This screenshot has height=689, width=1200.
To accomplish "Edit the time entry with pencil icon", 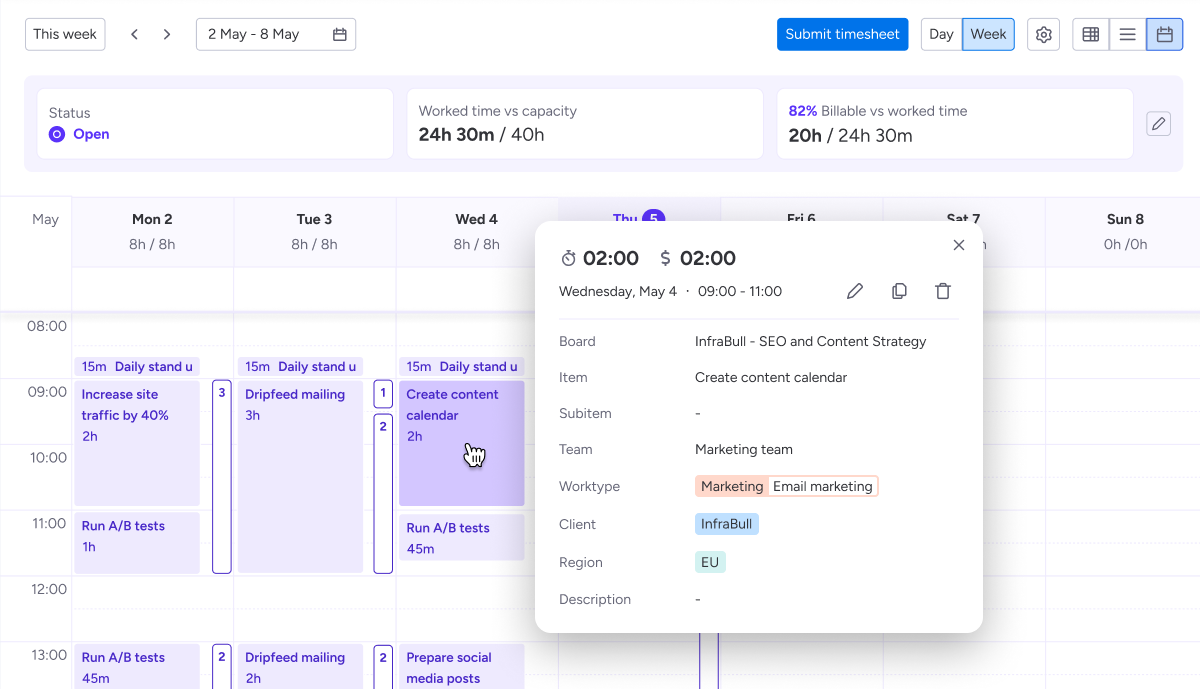I will click(855, 291).
